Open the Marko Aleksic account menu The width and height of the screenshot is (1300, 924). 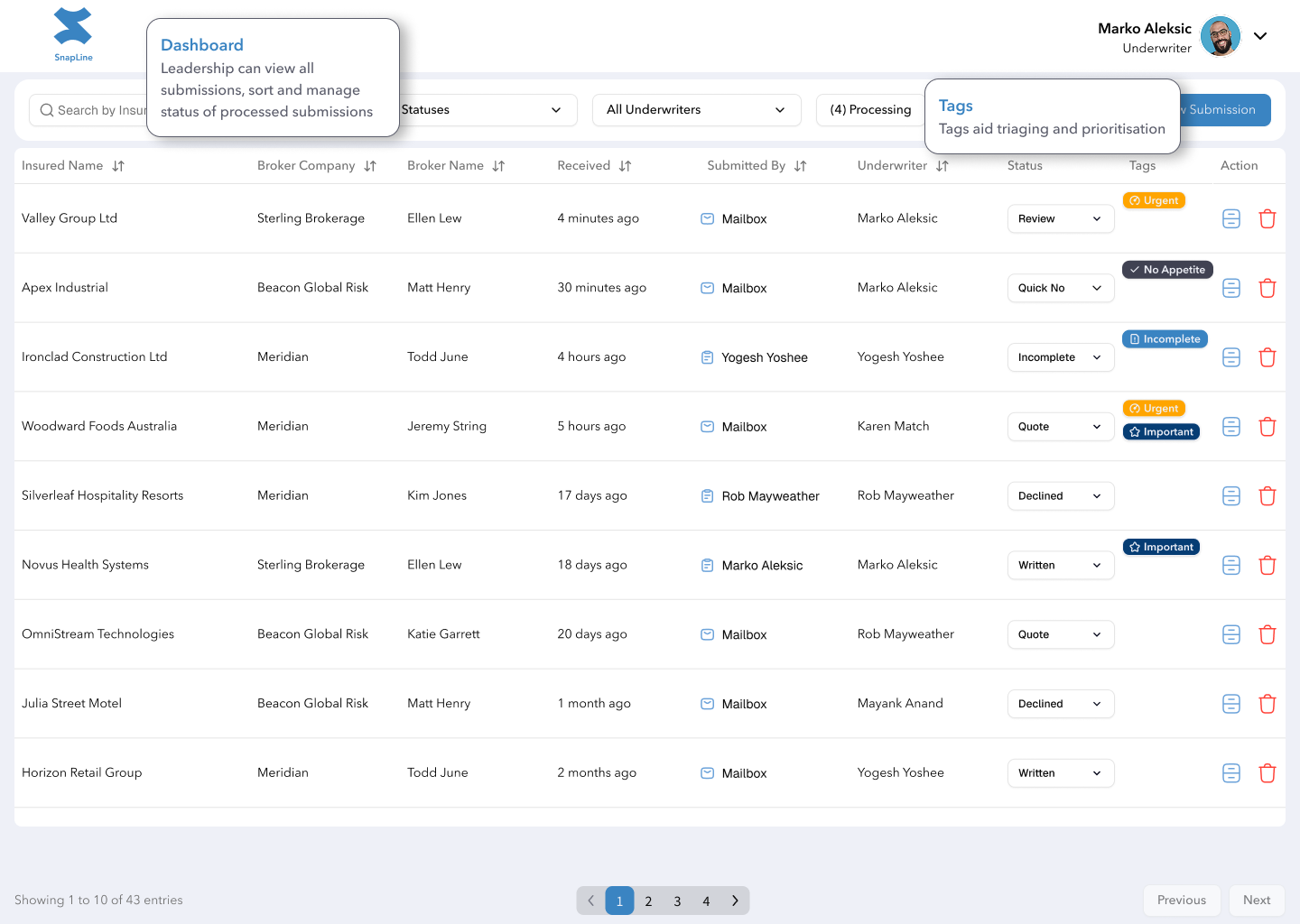click(x=1260, y=36)
